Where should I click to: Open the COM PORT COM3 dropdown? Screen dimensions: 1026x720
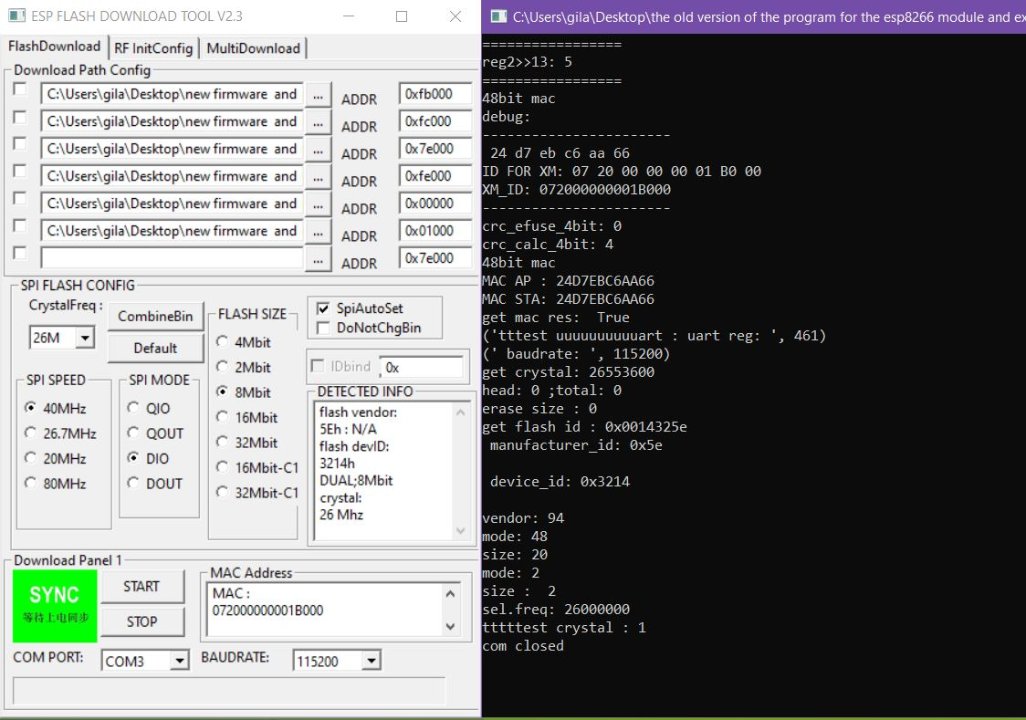click(179, 661)
